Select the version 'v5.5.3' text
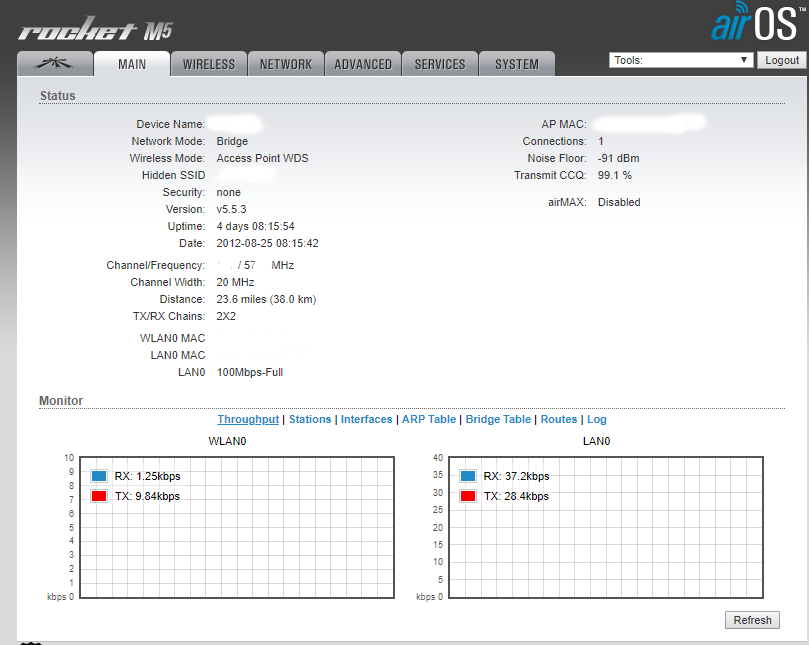Image resolution: width=809 pixels, height=645 pixels. point(231,209)
